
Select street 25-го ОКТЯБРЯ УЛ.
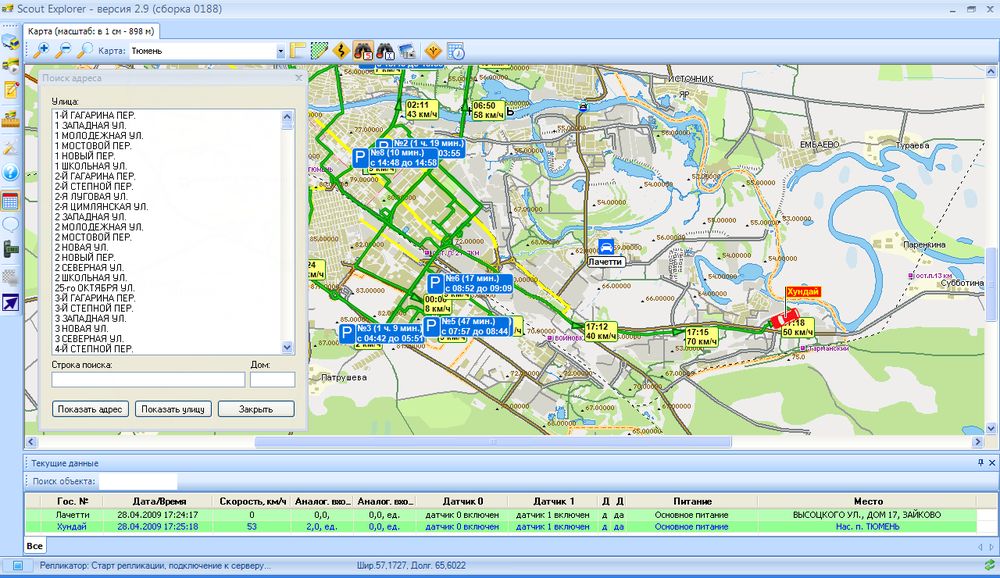94,288
